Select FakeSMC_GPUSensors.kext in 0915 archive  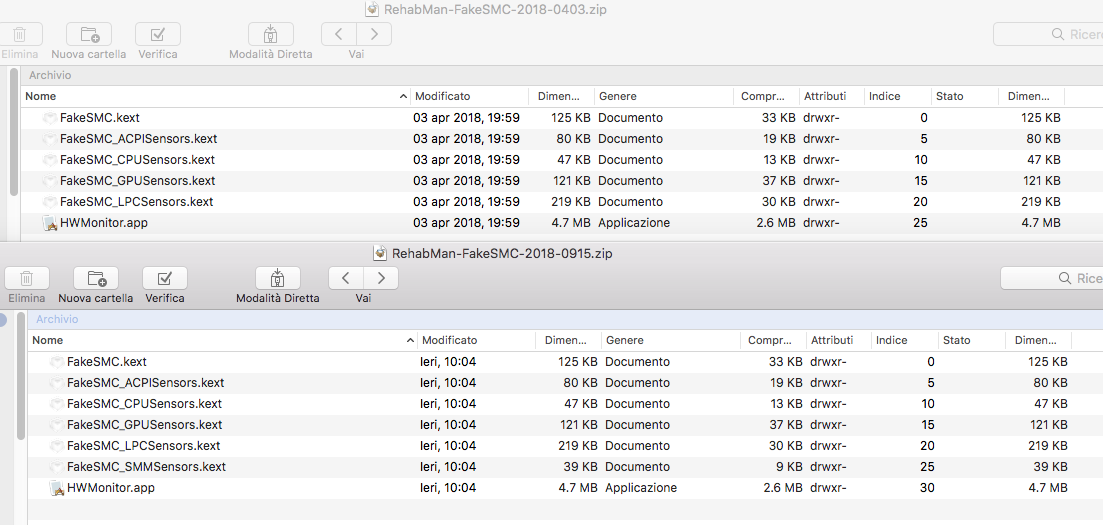[144, 425]
